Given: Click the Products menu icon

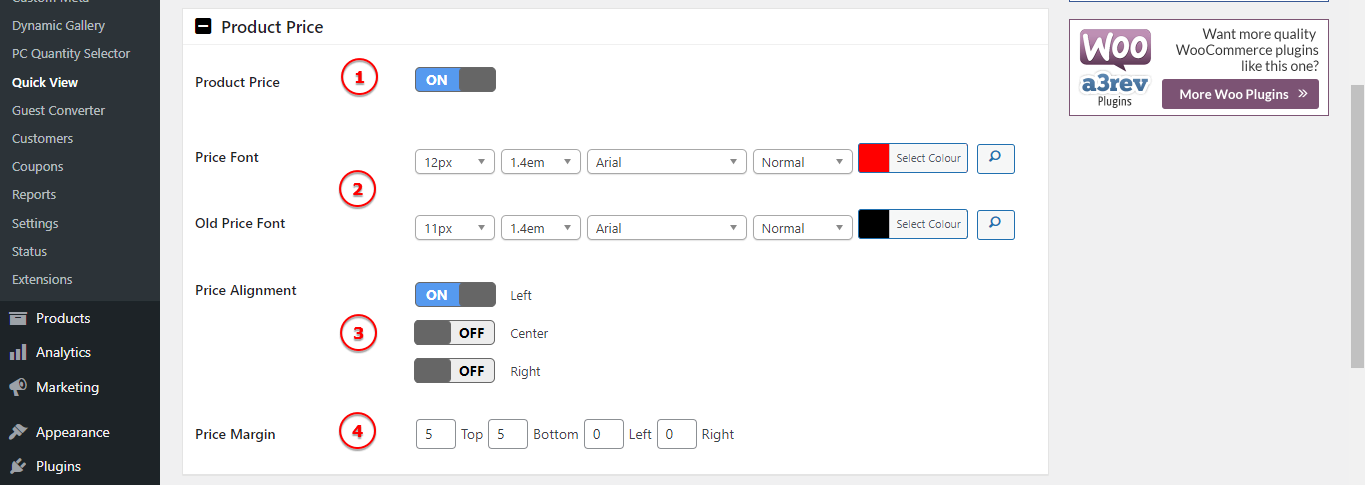Looking at the screenshot, I should [x=18, y=319].
